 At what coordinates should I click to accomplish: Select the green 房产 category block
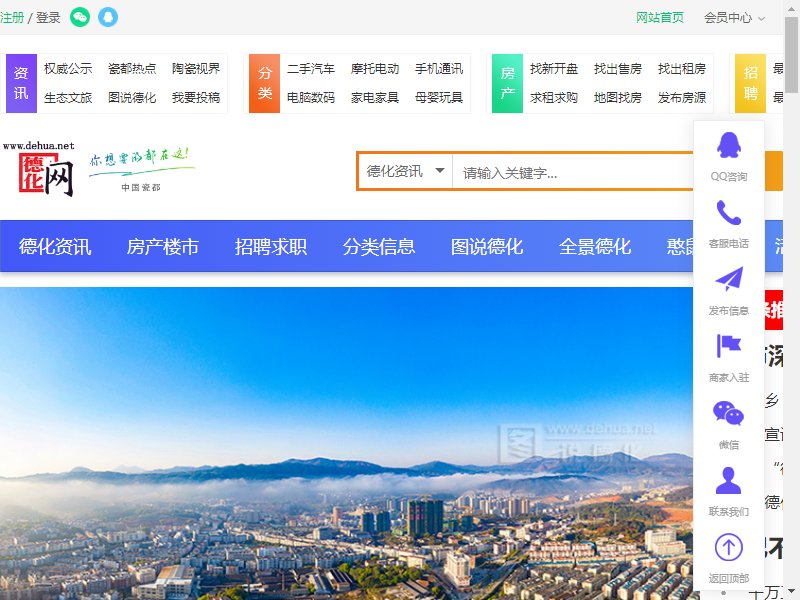coord(507,83)
